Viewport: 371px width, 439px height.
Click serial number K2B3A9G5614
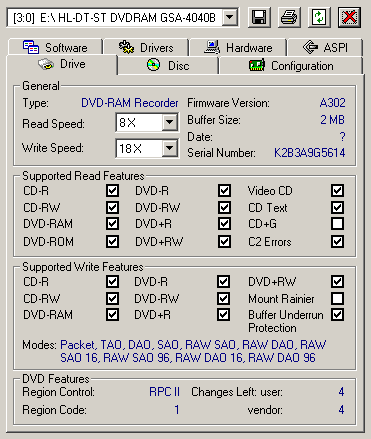click(309, 153)
